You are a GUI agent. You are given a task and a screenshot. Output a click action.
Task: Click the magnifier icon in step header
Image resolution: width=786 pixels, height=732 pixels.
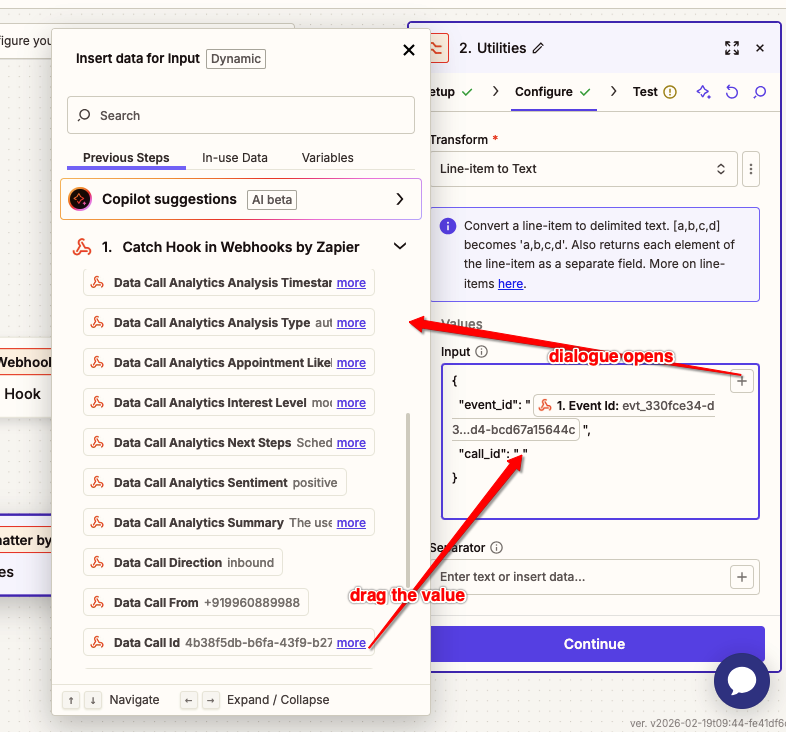point(759,92)
